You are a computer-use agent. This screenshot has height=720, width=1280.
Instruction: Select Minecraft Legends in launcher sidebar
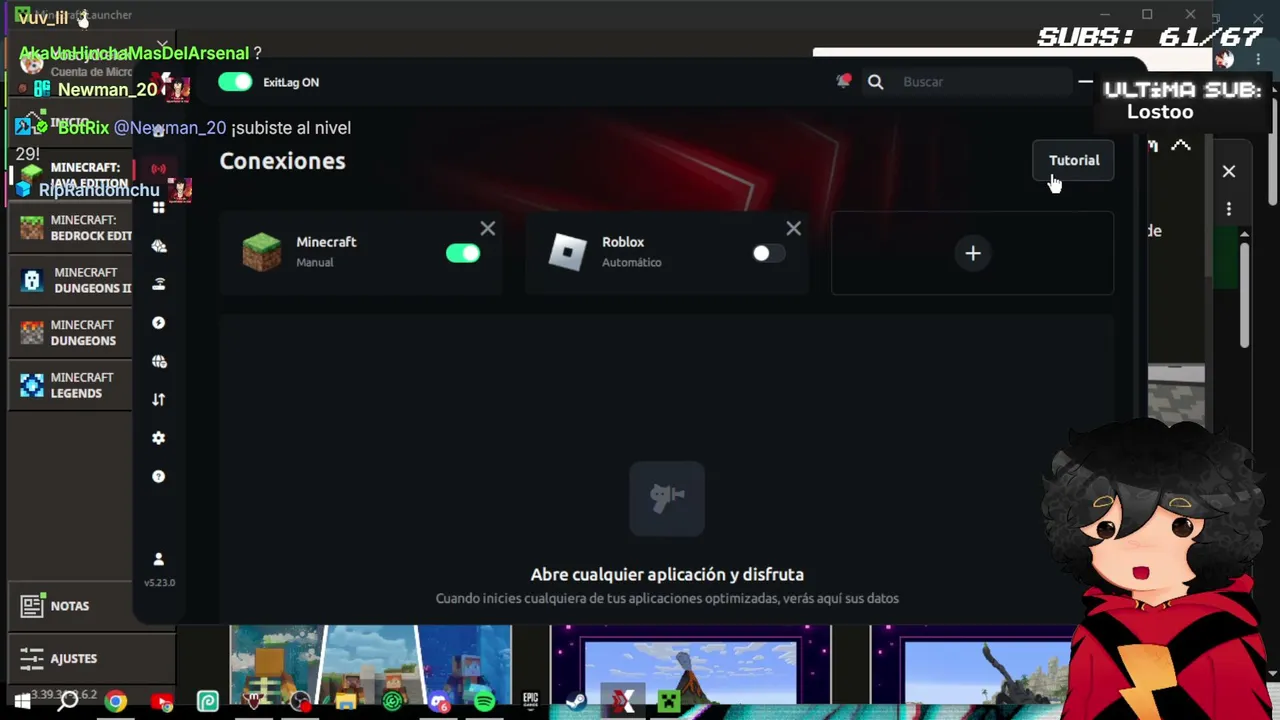pyautogui.click(x=70, y=385)
